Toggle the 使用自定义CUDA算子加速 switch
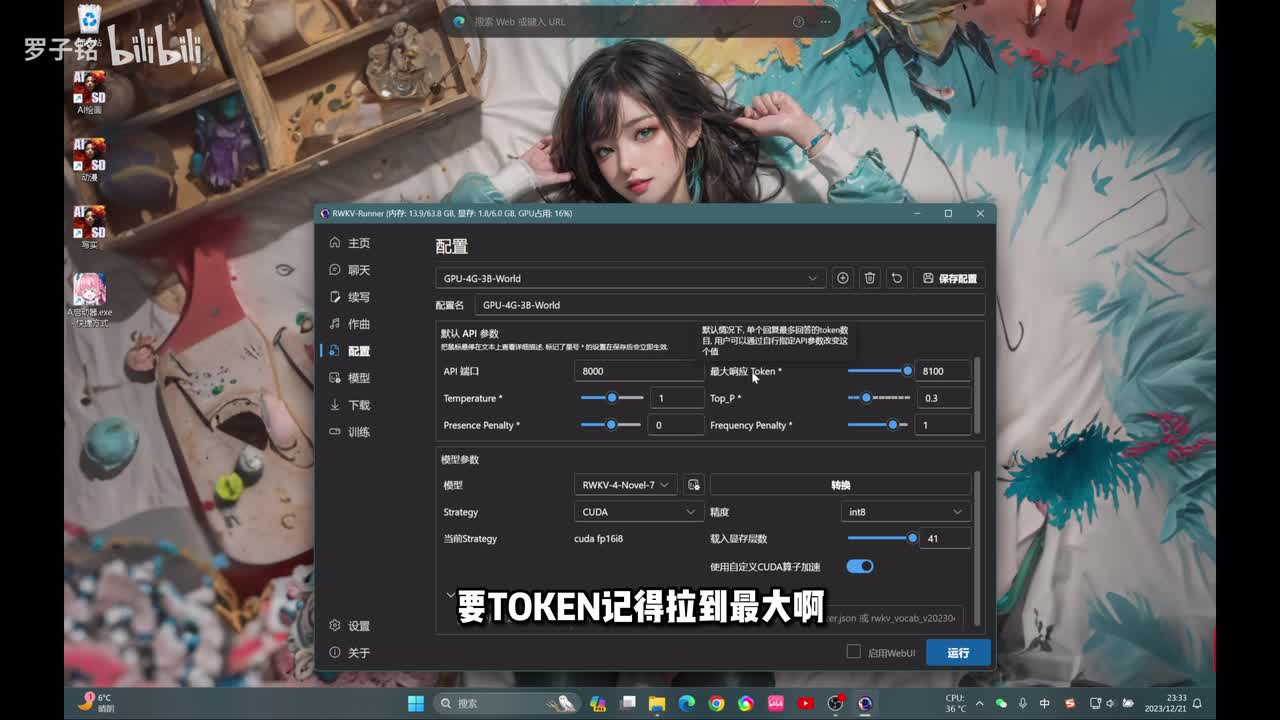 point(860,566)
